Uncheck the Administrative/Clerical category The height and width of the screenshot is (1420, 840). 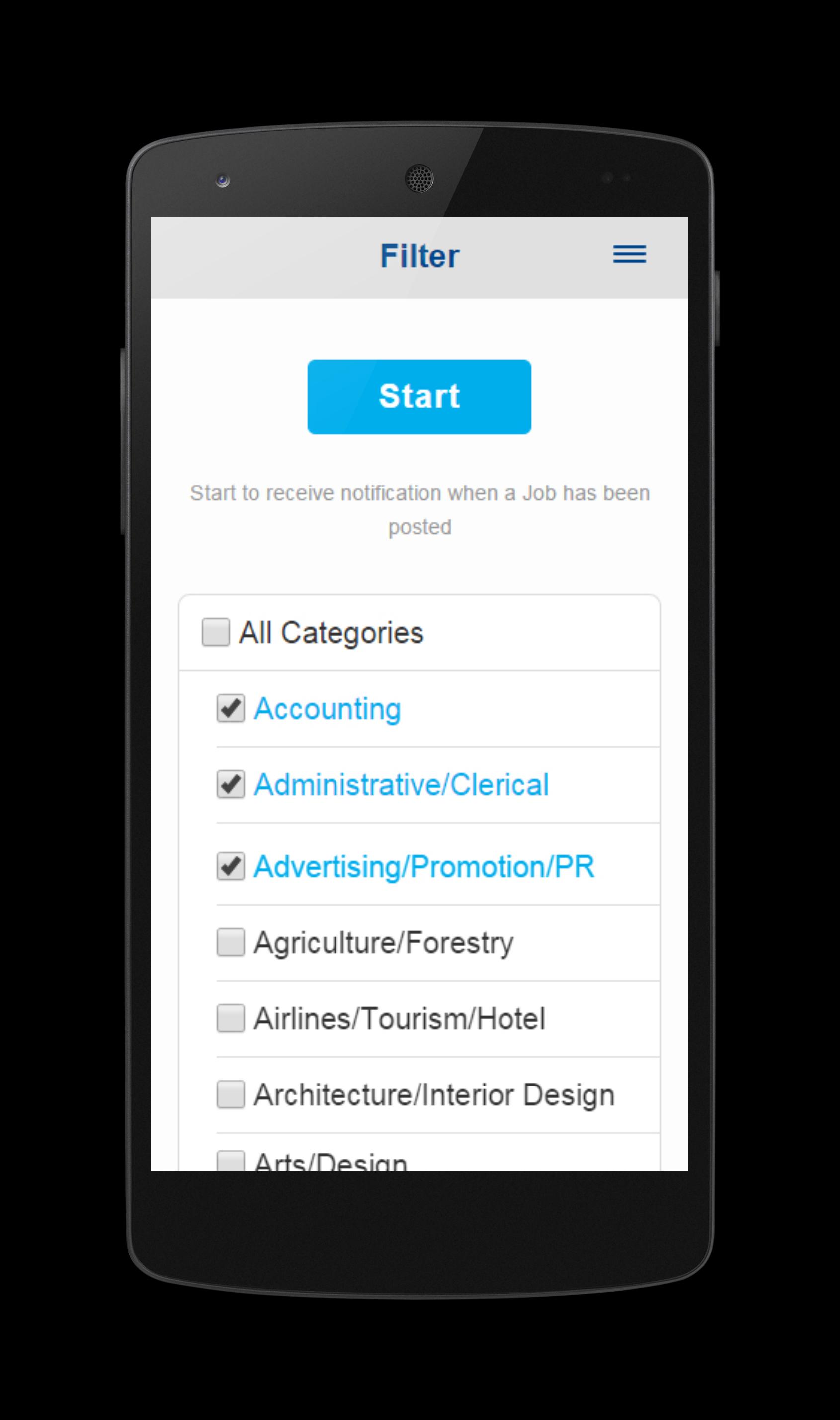coord(231,784)
